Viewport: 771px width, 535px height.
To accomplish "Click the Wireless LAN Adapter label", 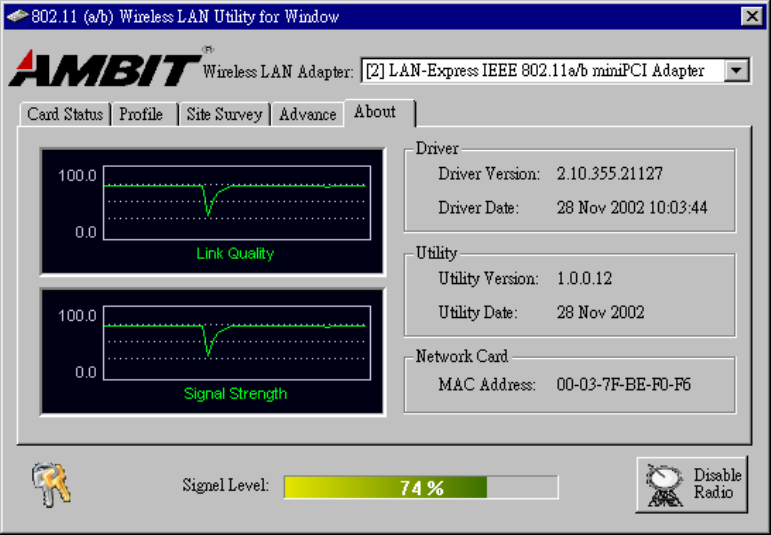I will coord(278,72).
